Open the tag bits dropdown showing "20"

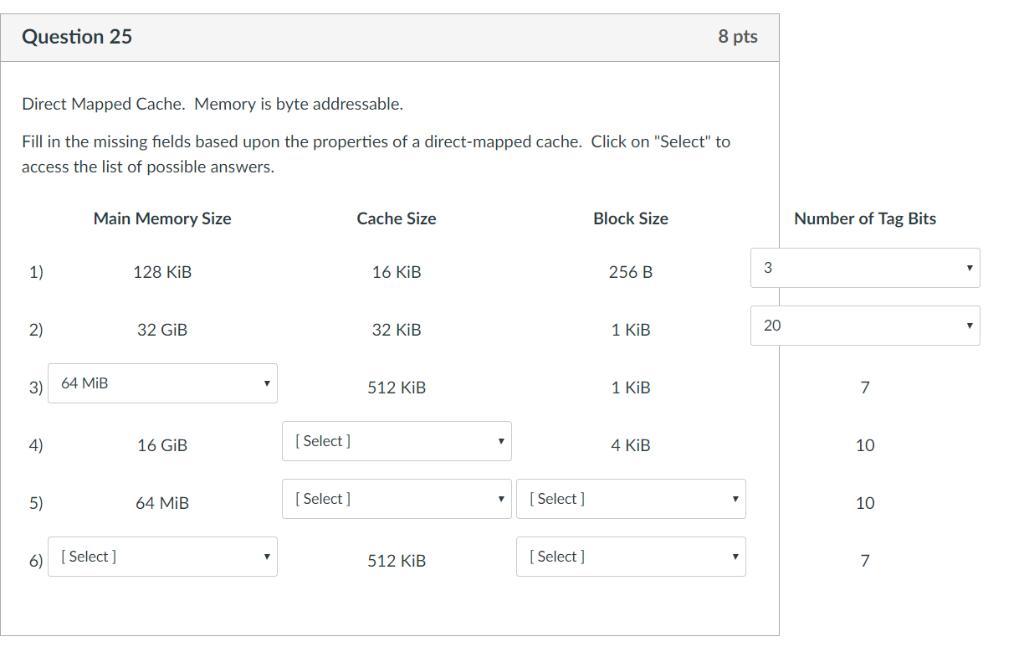[x=865, y=325]
